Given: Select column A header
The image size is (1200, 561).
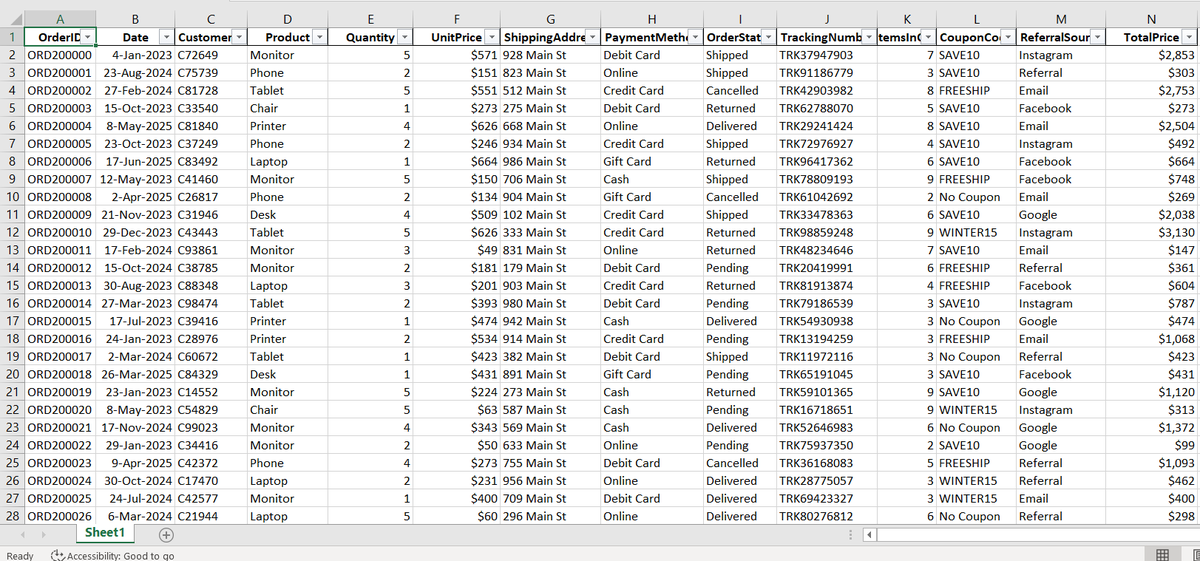Looking at the screenshot, I should click(60, 18).
